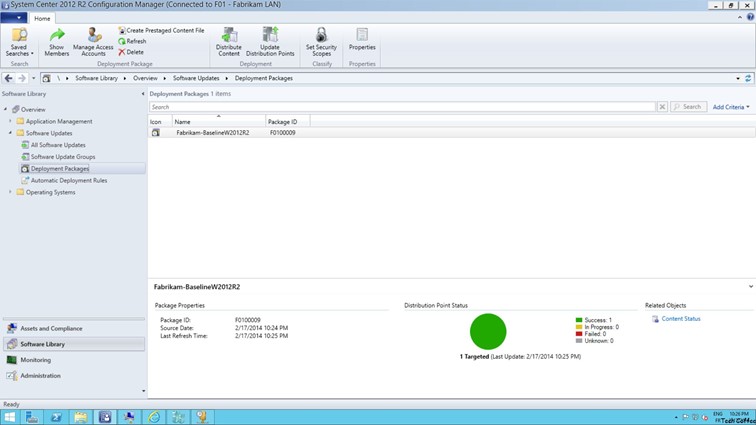Clear the search with the X button
This screenshot has height=425, width=756.
click(662, 107)
